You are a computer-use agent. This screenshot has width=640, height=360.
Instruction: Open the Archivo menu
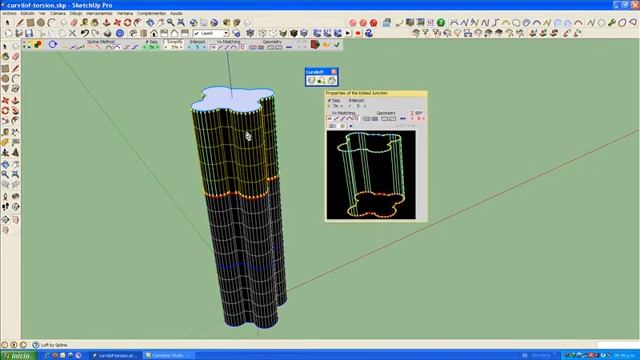tap(9, 13)
